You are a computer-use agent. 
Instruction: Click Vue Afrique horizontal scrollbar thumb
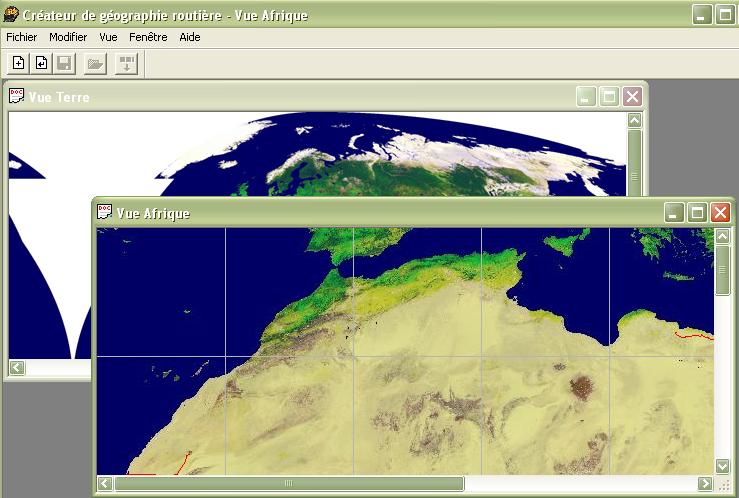point(289,483)
